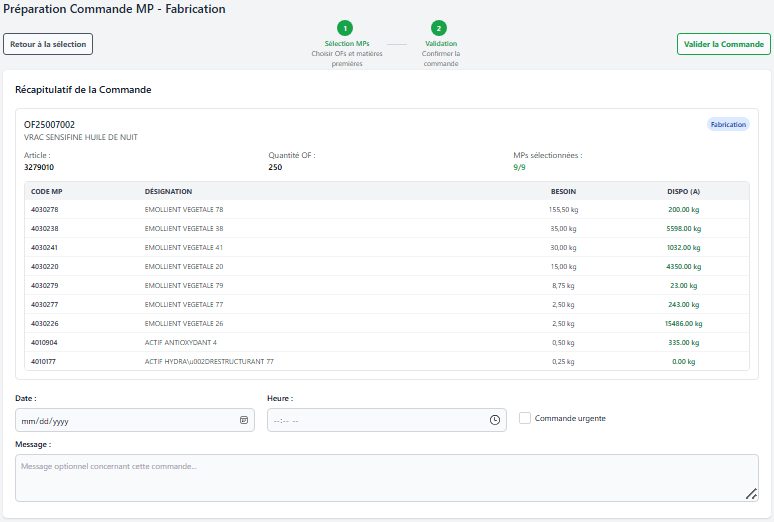Click designation EMOLLIENT VEGETALE 26

(184, 323)
